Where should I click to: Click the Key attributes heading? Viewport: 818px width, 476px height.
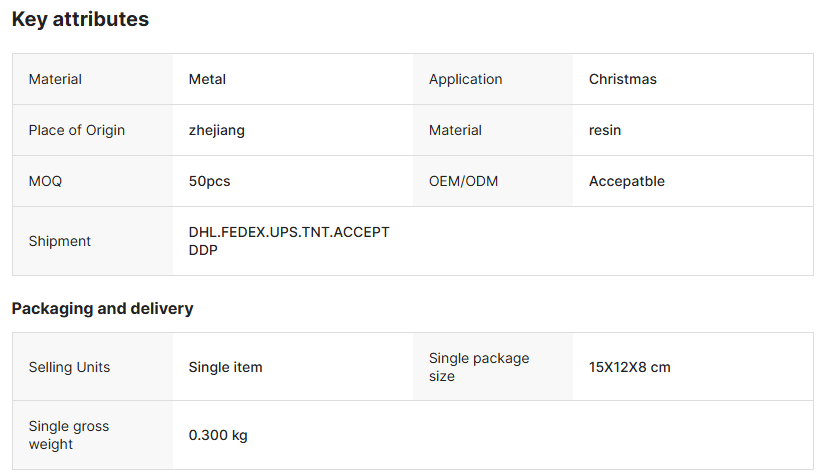tap(80, 19)
